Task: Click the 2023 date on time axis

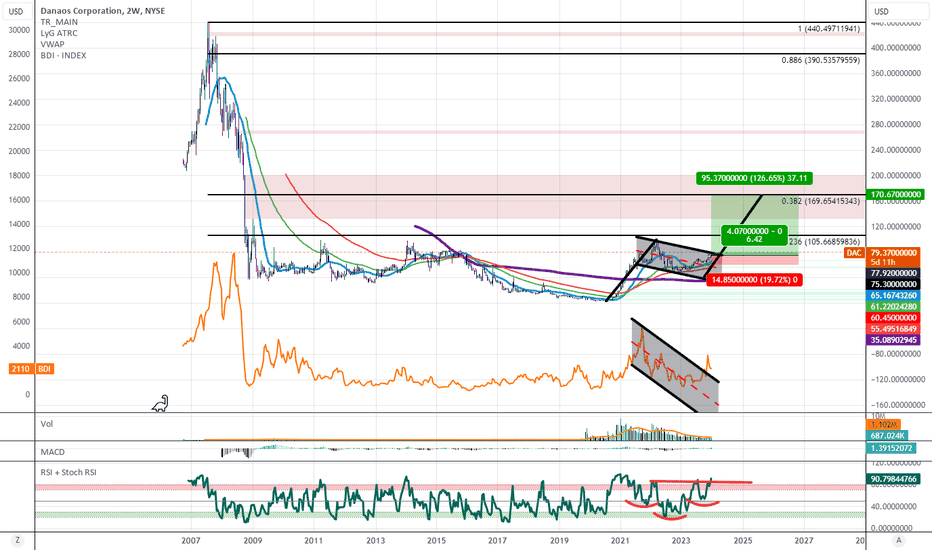Action: [x=681, y=540]
